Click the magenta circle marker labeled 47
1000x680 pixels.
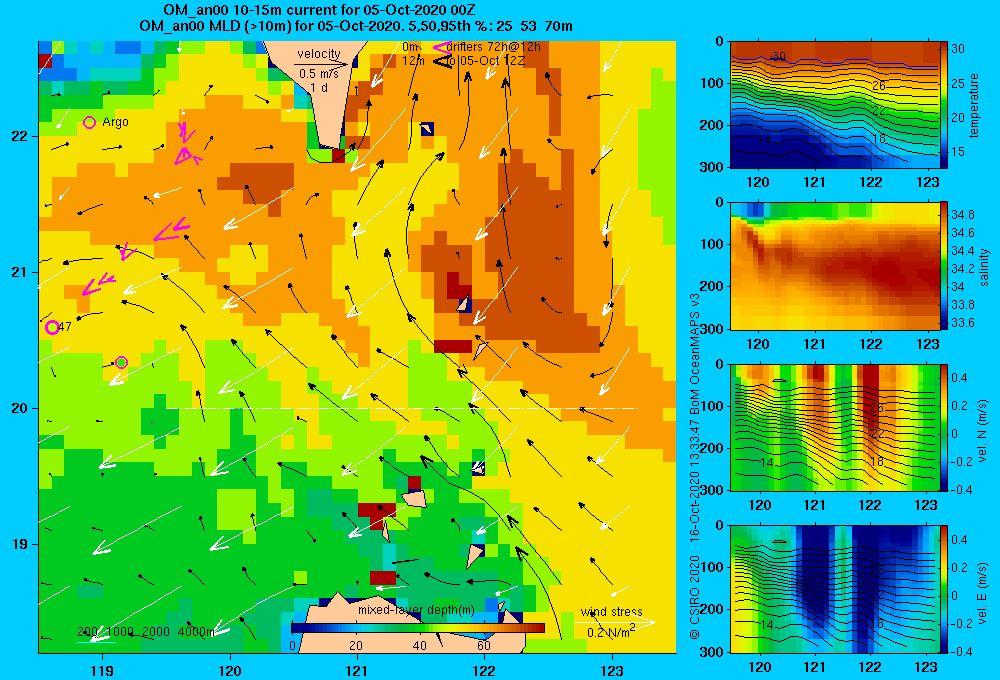click(52, 328)
